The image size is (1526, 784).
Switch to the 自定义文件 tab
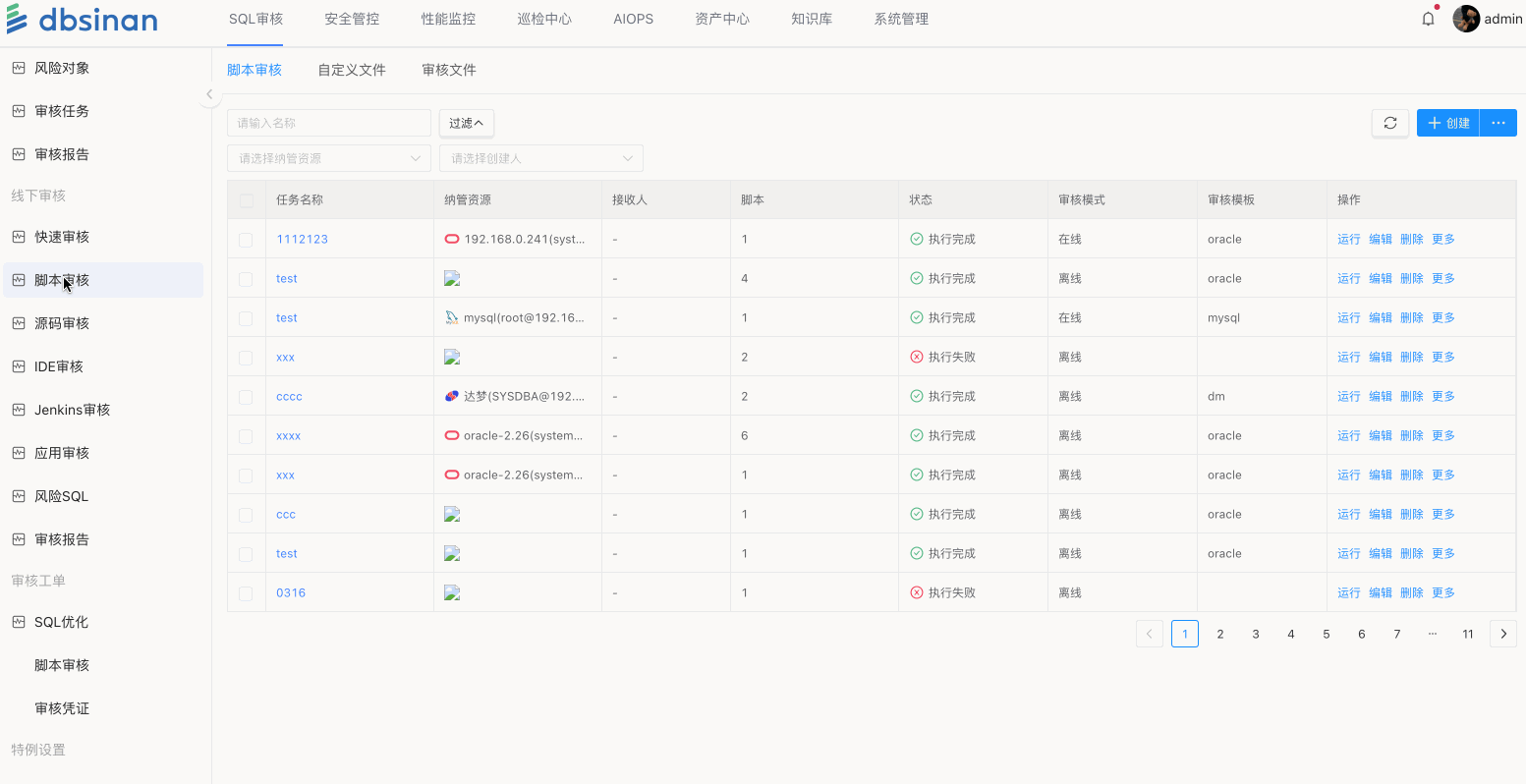pos(352,70)
